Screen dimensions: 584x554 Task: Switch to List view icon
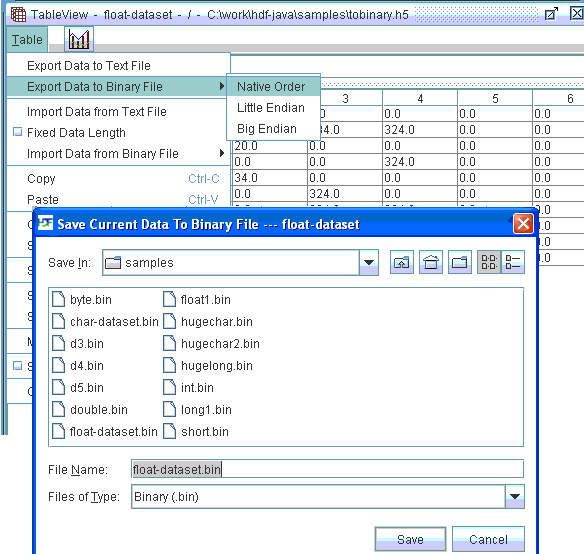tap(489, 262)
